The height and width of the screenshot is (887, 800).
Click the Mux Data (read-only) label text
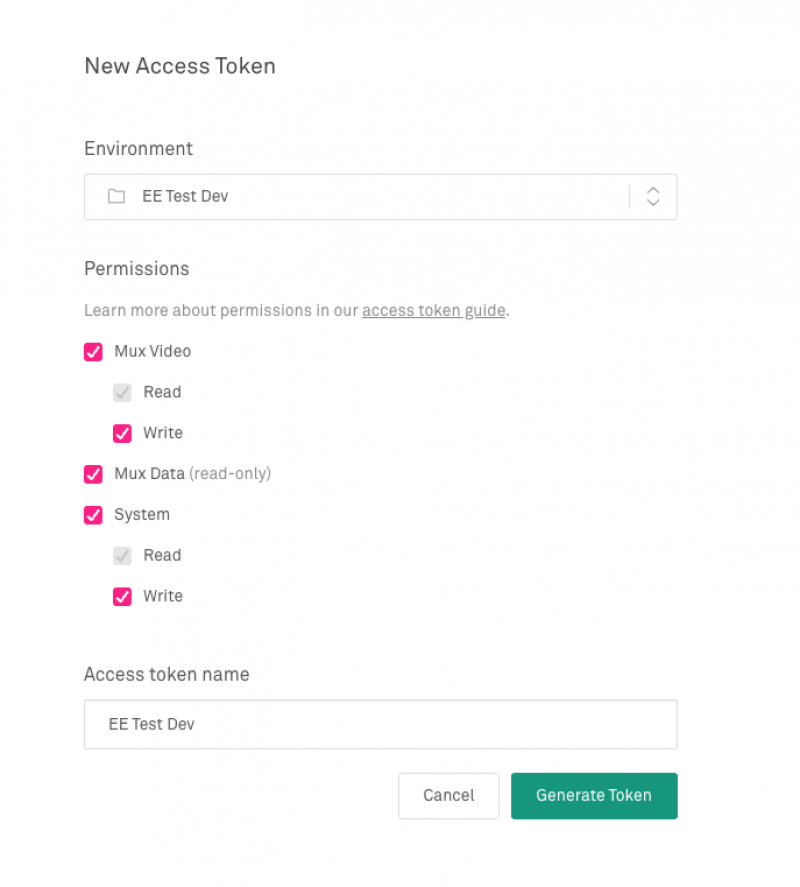[192, 473]
